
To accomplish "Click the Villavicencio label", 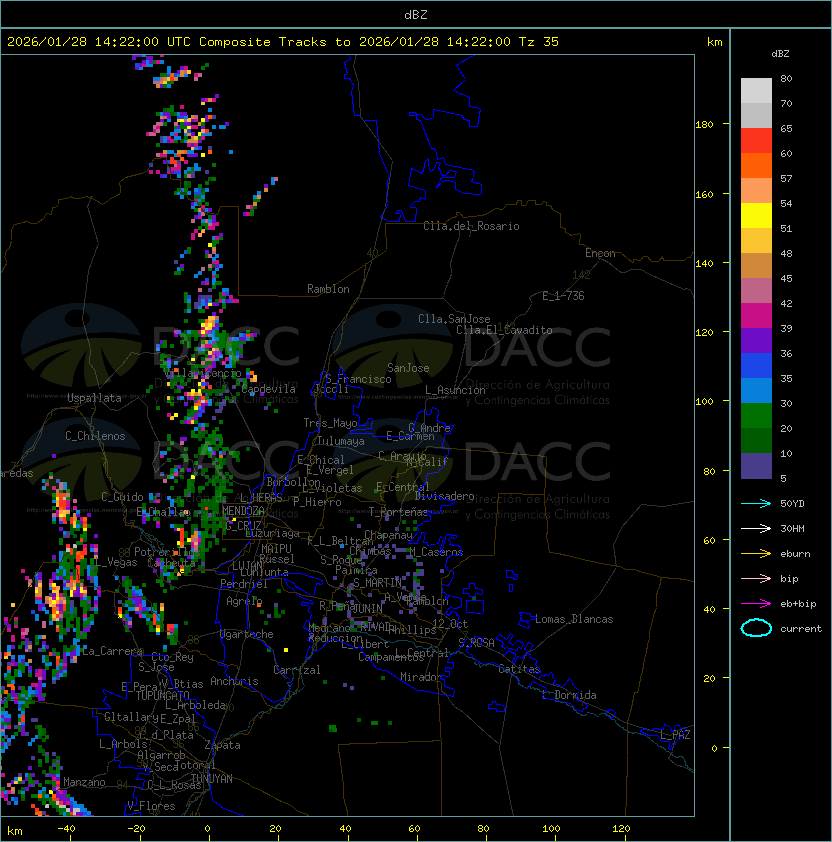I will tap(202, 373).
